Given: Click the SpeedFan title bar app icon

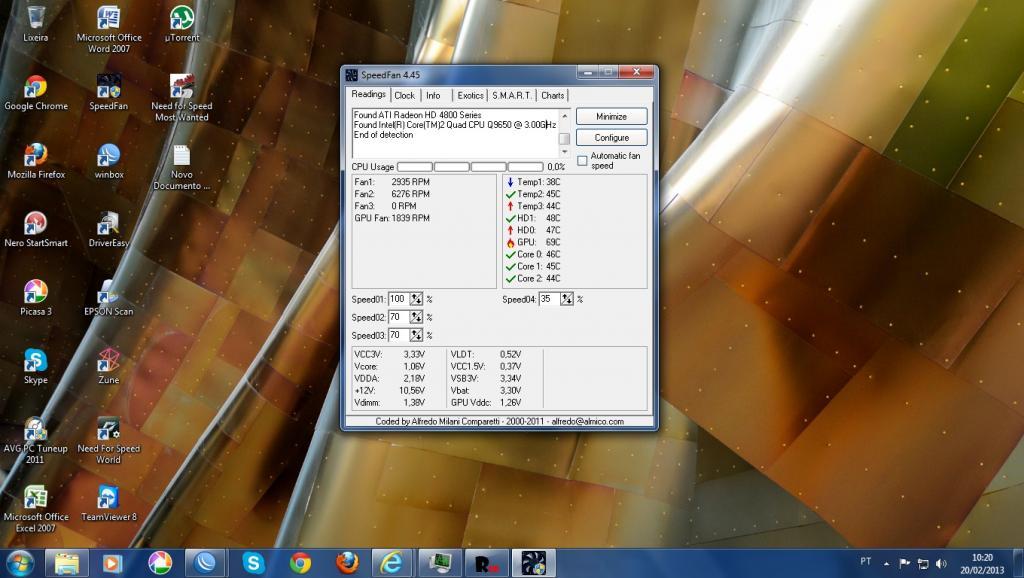Looking at the screenshot, I should coord(351,74).
